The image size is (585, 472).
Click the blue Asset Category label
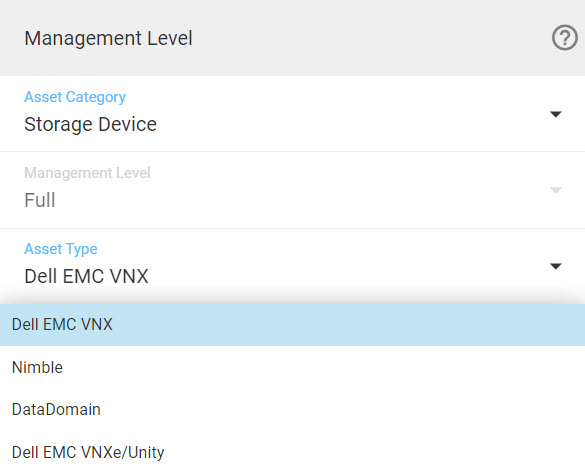(x=75, y=97)
